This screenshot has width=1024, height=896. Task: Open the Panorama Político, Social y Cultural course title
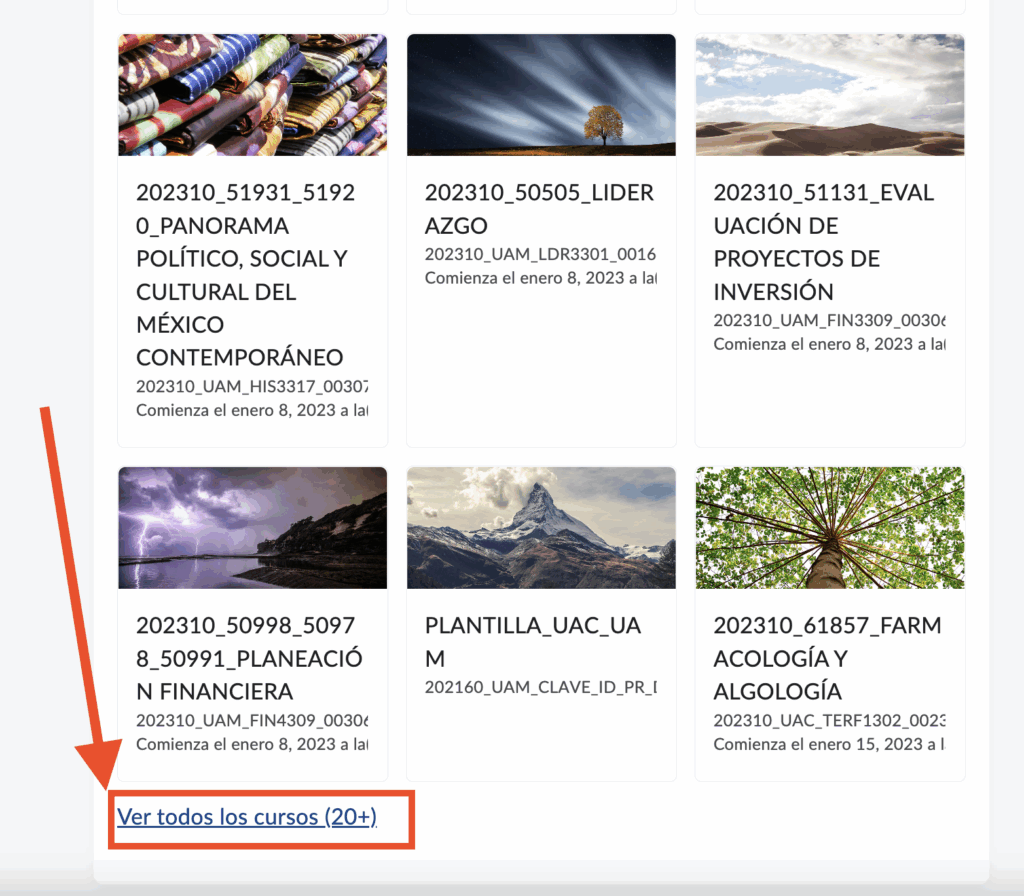[x=244, y=275]
